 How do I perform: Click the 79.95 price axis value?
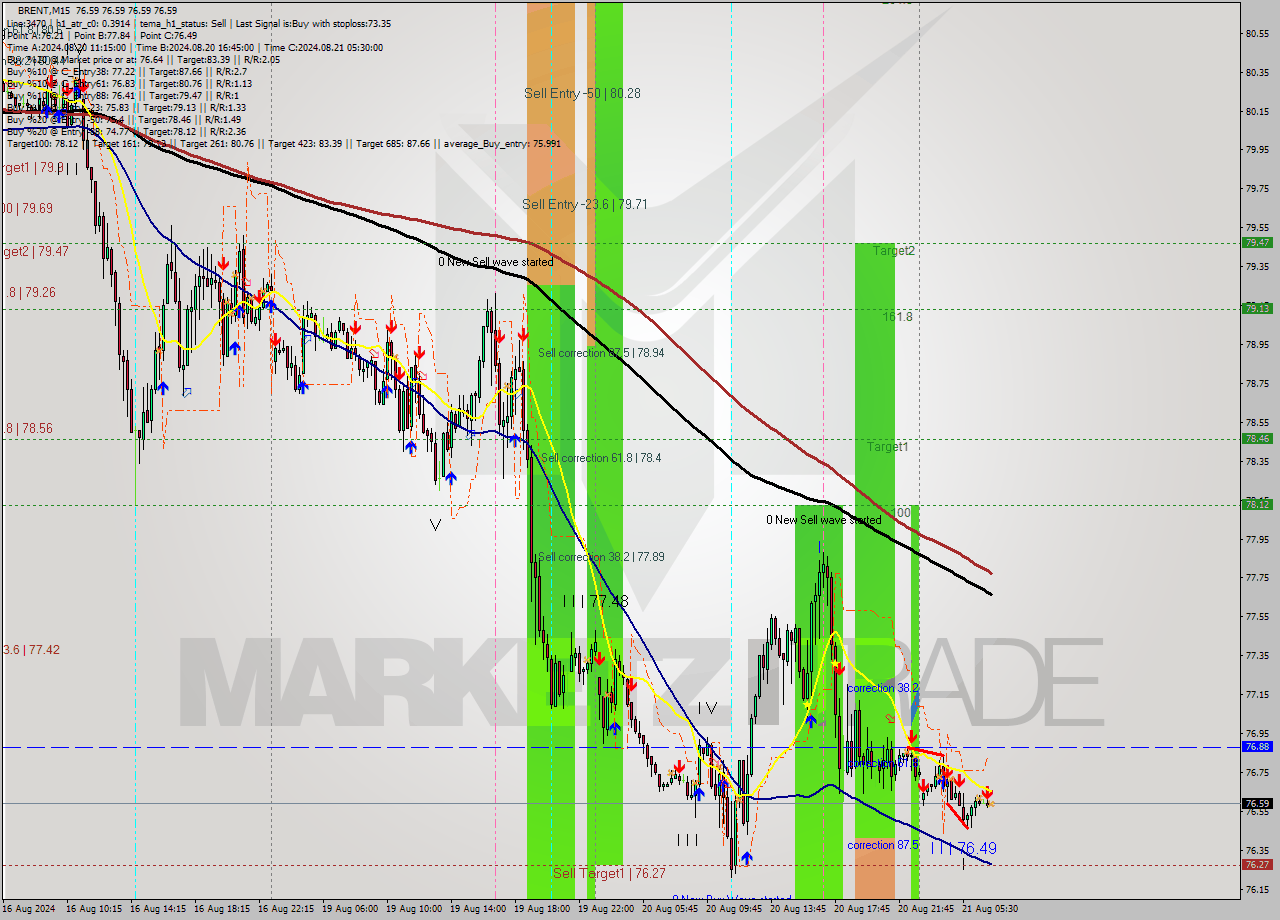point(1257,150)
